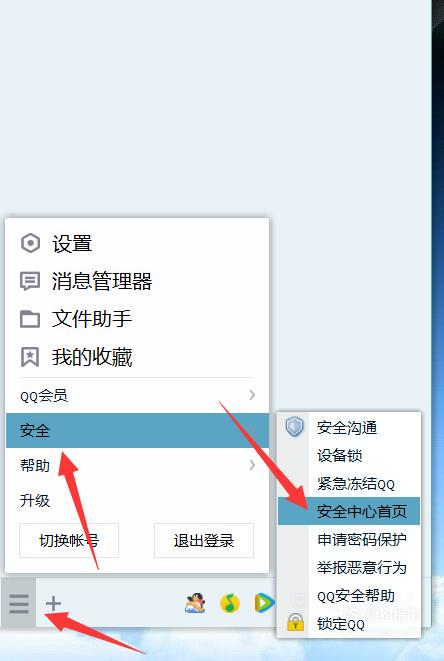444x661 pixels.
Task: Expand the 帮助 submenu chevron
Action: [x=252, y=465]
